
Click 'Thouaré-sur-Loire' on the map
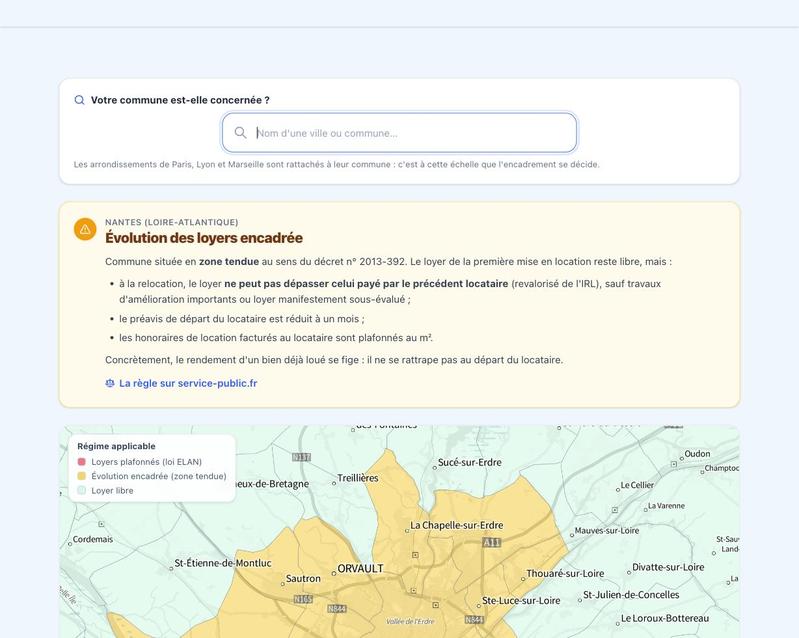pos(565,574)
